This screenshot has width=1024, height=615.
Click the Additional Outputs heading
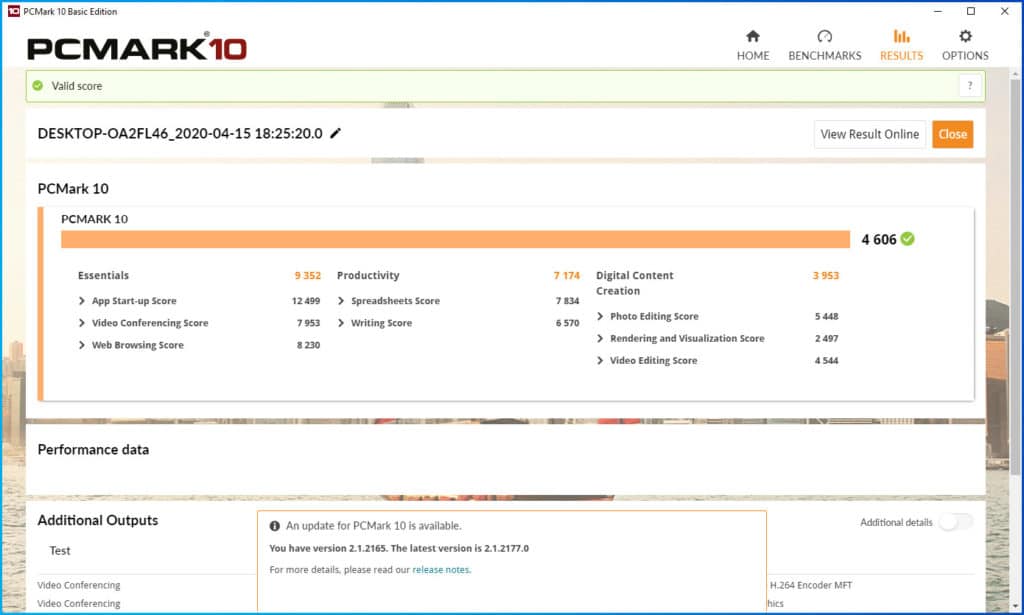[x=98, y=520]
